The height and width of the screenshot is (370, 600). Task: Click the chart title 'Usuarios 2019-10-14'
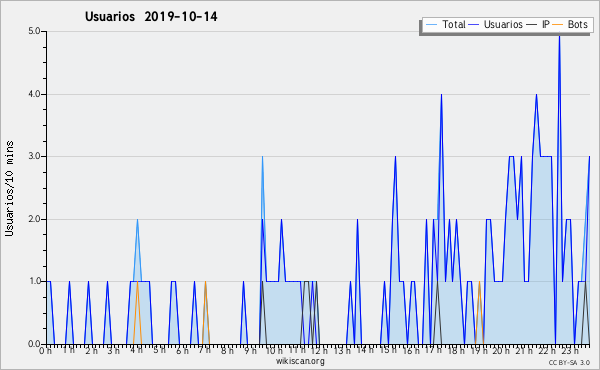pos(151,16)
